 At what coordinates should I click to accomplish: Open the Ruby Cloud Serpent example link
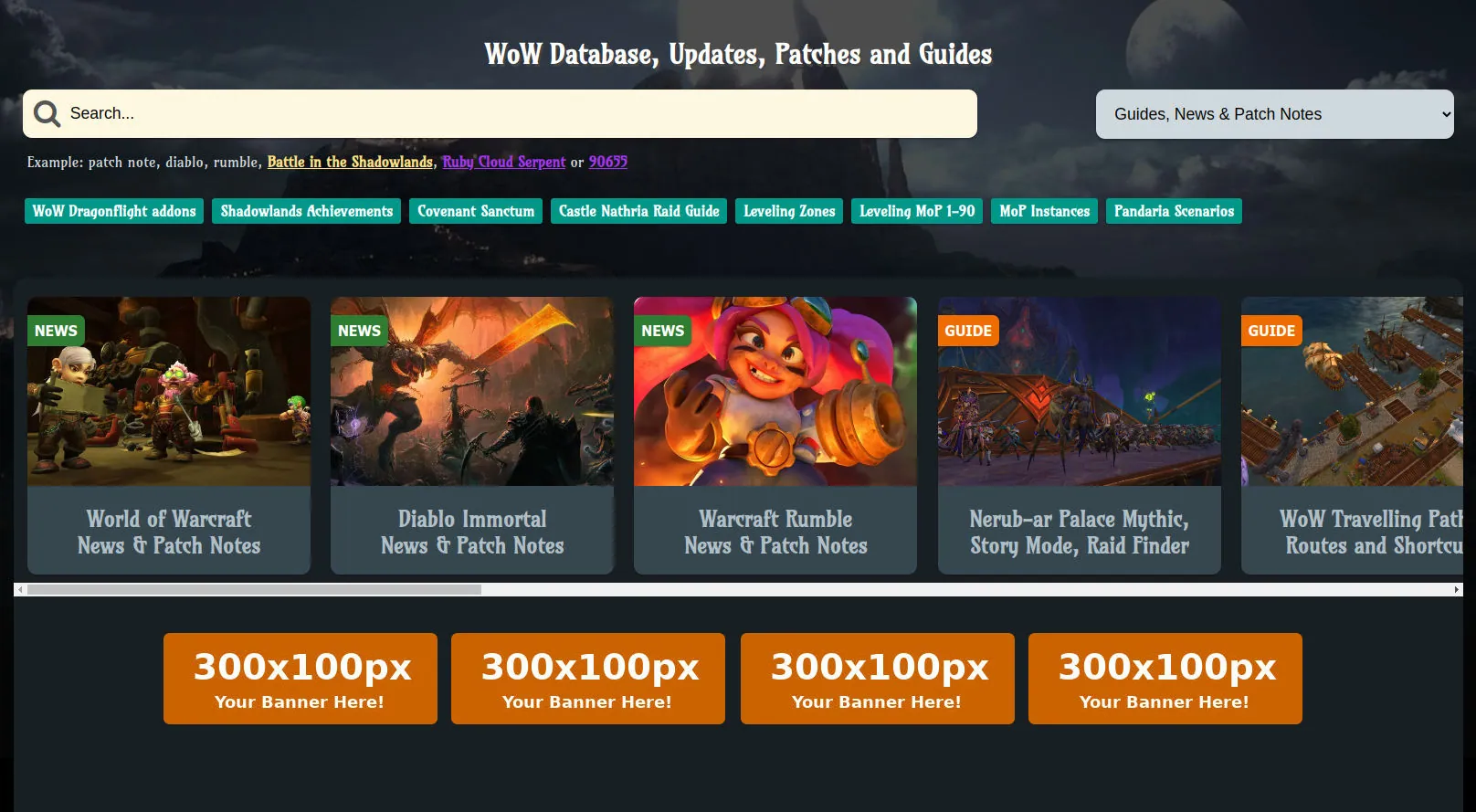pos(504,162)
